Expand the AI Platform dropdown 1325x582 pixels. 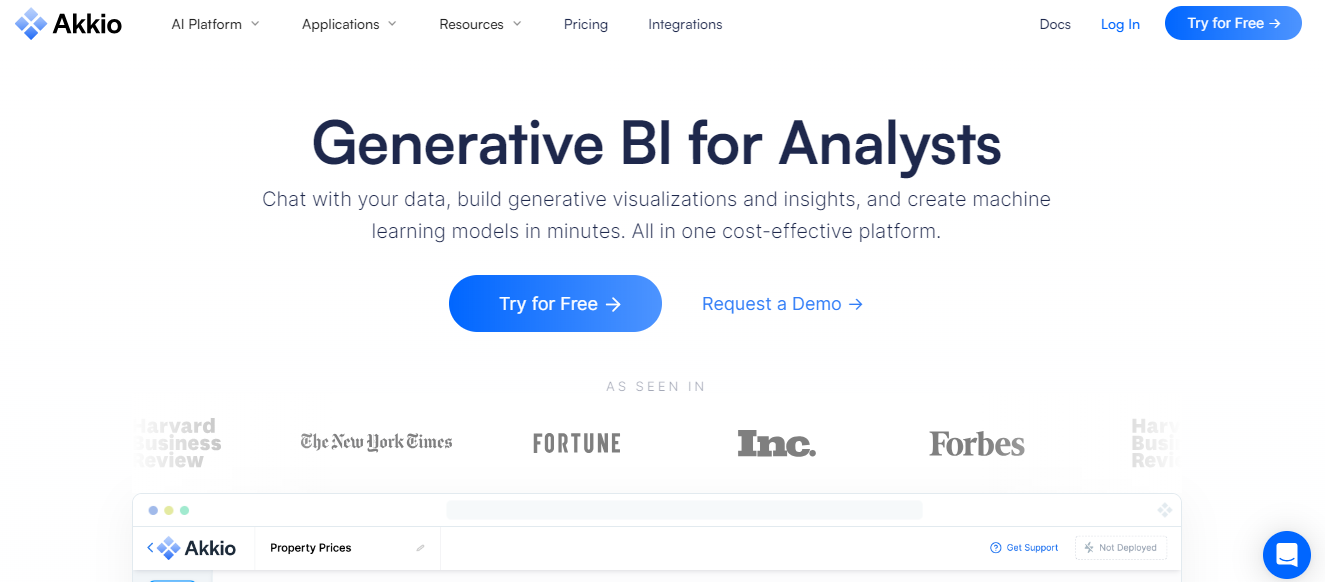[x=214, y=23]
